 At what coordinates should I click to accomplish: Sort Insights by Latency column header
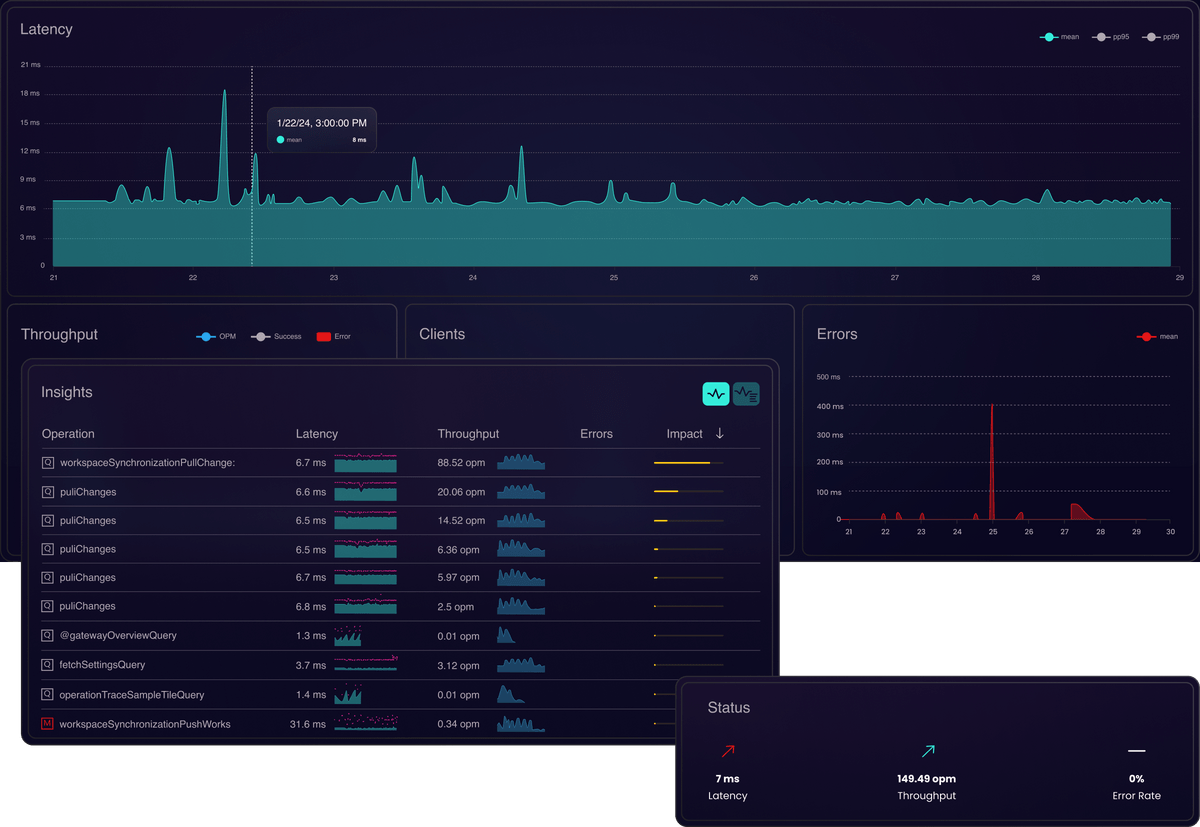coord(317,434)
